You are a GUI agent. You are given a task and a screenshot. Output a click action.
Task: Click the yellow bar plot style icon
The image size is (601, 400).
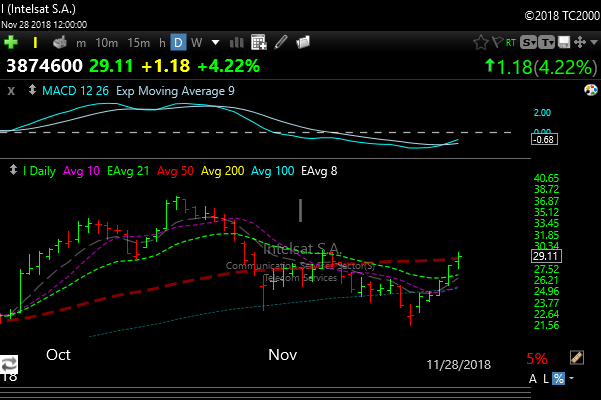point(36,42)
